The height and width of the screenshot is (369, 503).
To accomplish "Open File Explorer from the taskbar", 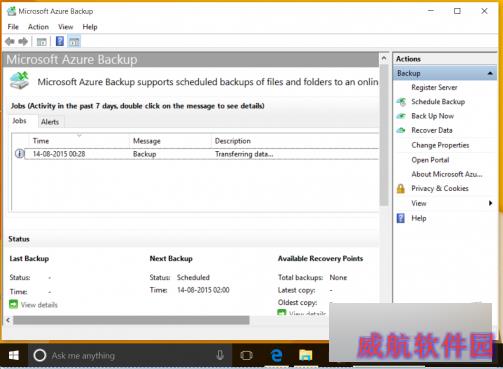I will coord(305,355).
